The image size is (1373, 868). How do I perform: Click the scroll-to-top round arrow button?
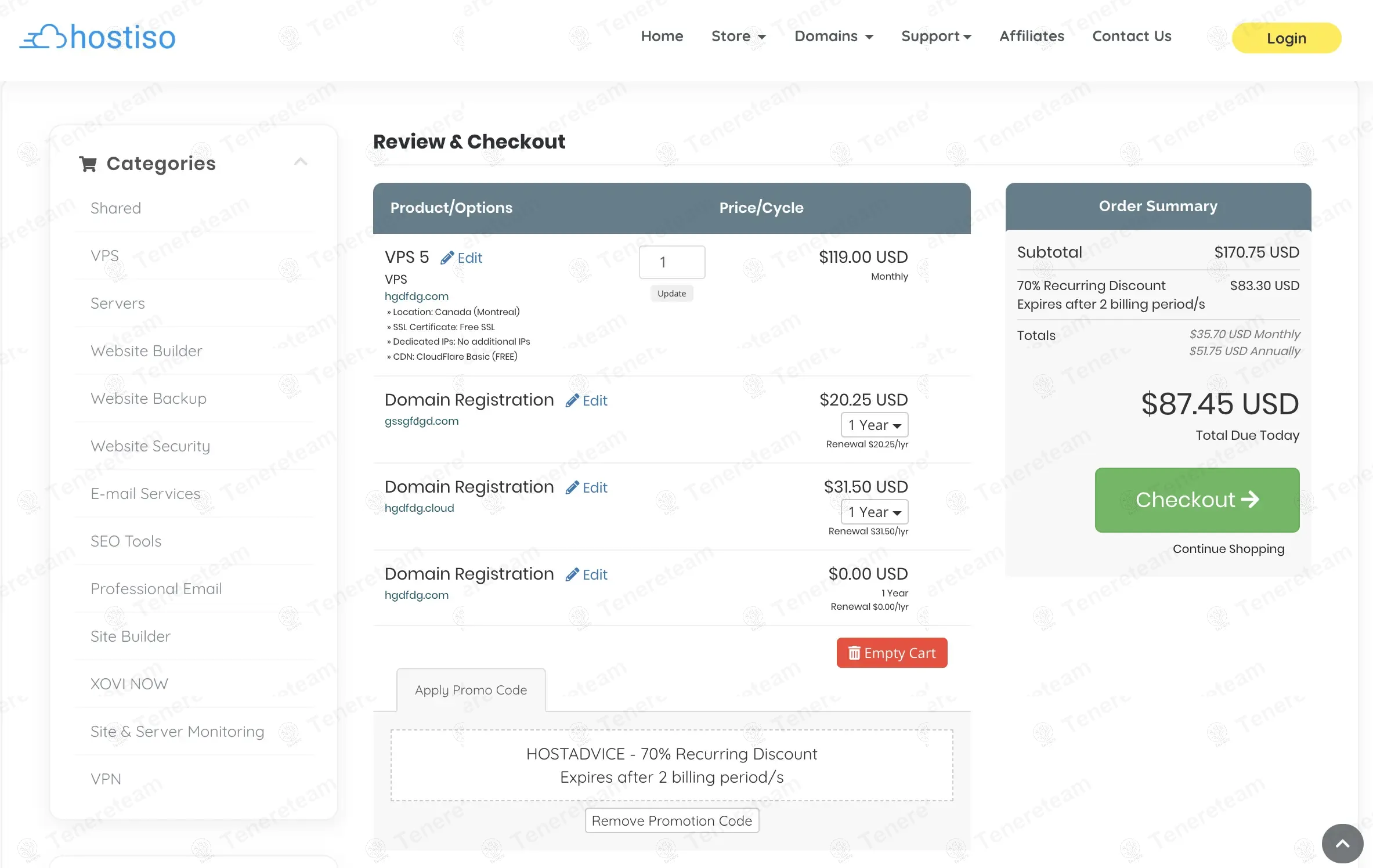1342,844
